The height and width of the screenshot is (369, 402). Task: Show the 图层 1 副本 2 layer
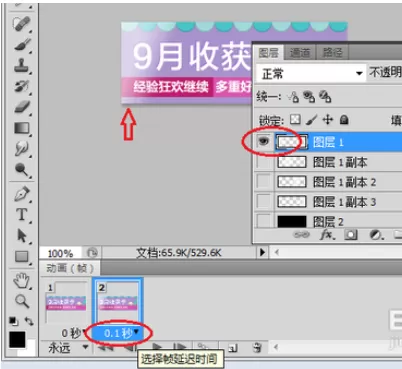(264, 182)
